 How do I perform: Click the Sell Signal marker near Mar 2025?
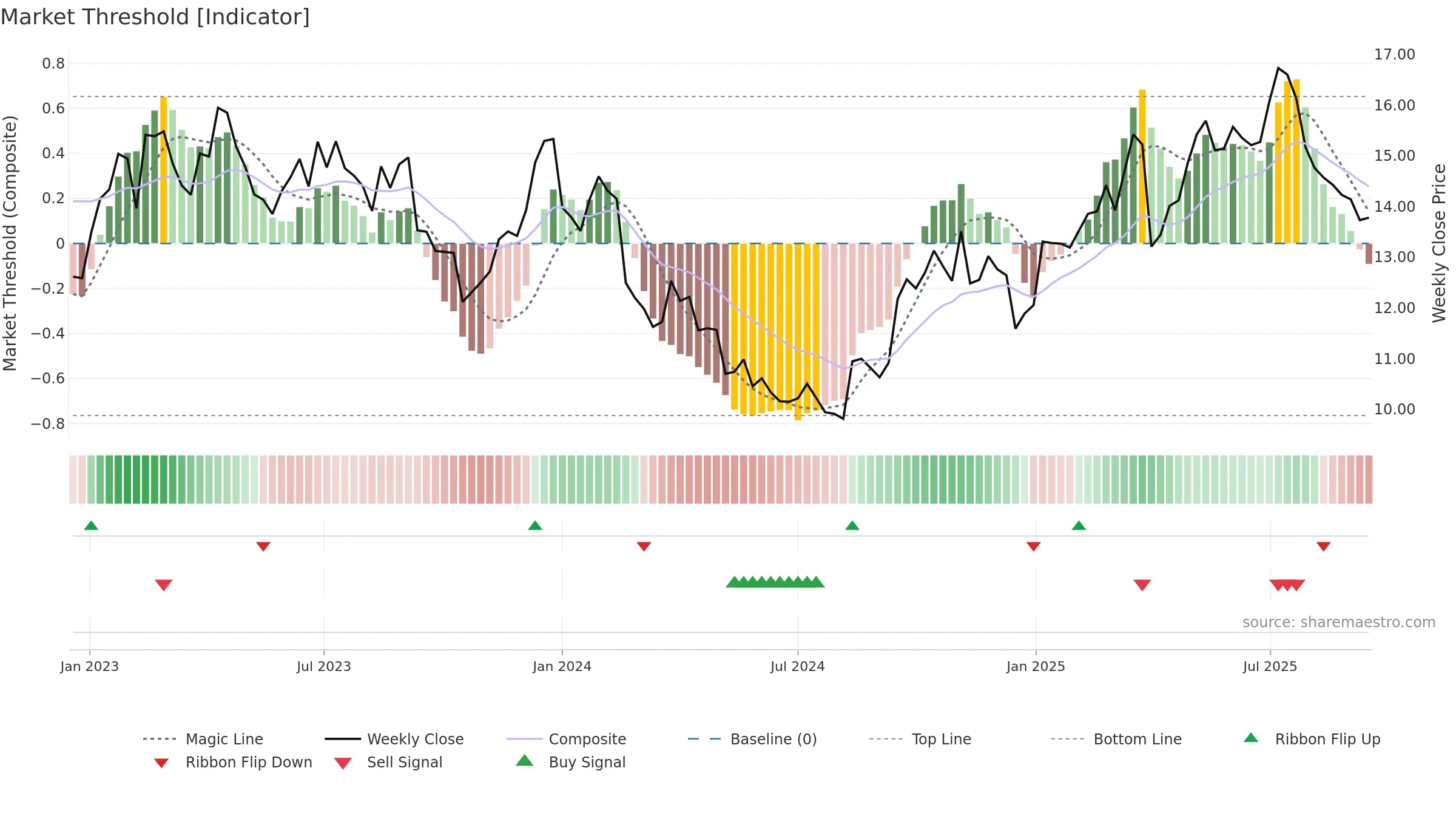(1142, 585)
